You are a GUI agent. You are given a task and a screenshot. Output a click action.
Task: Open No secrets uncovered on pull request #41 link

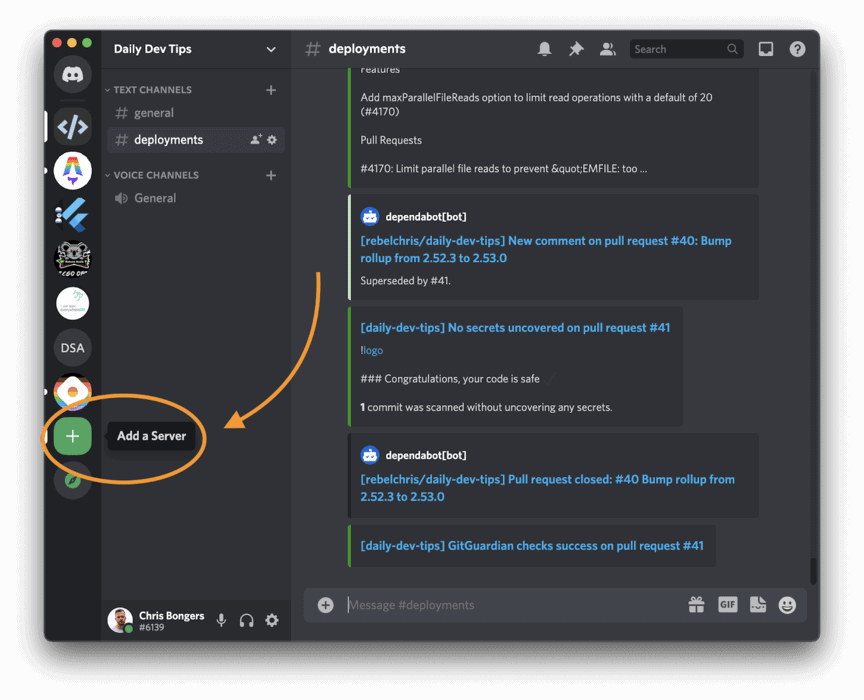click(x=515, y=327)
